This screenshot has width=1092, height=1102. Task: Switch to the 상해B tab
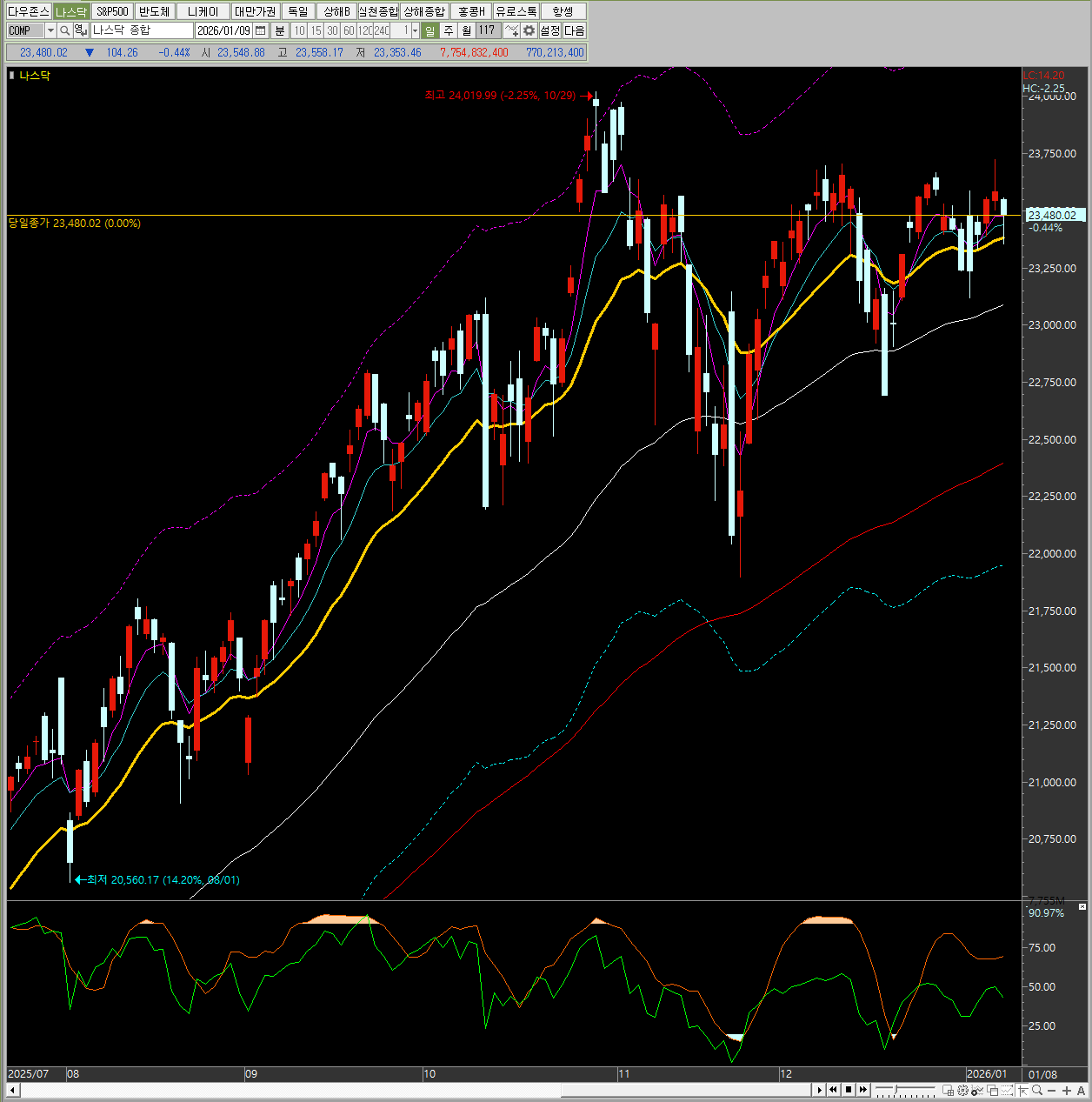click(336, 11)
